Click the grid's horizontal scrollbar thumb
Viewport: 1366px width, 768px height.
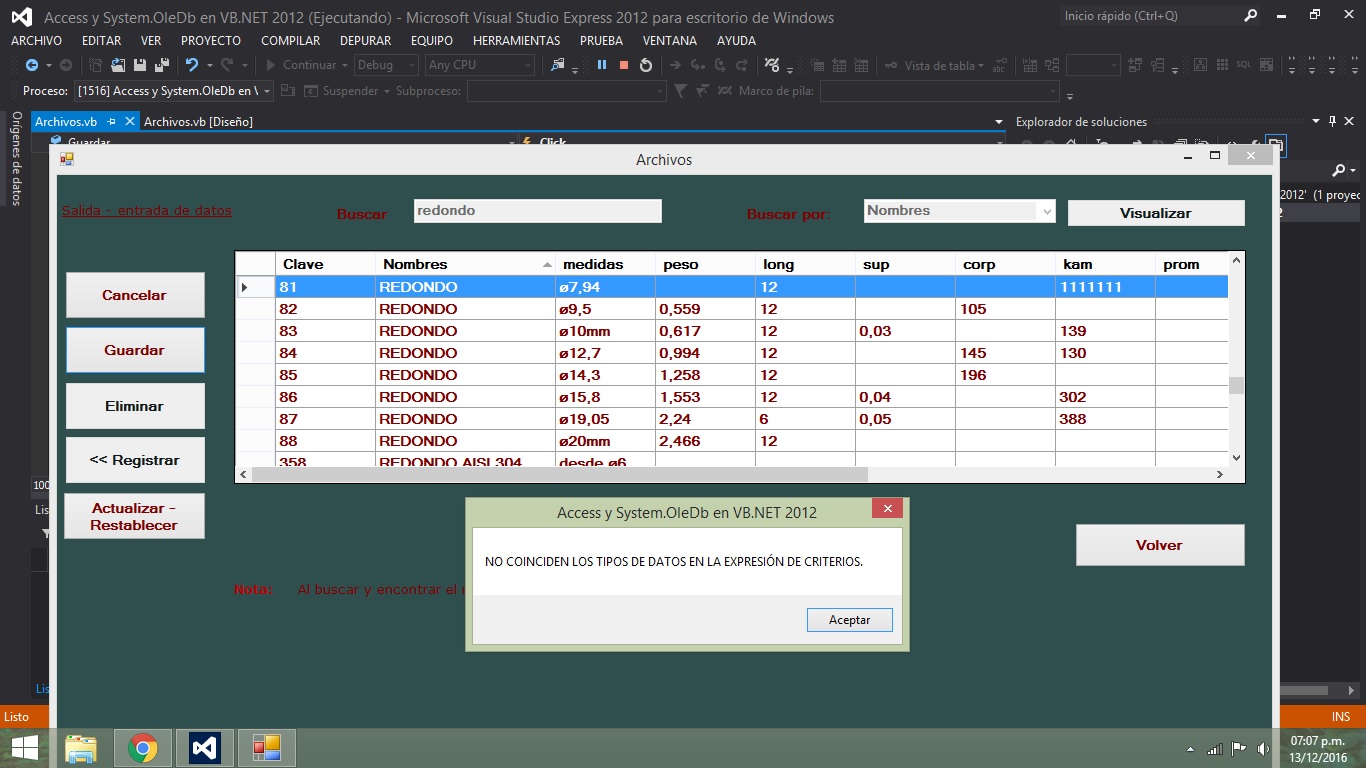(x=560, y=474)
